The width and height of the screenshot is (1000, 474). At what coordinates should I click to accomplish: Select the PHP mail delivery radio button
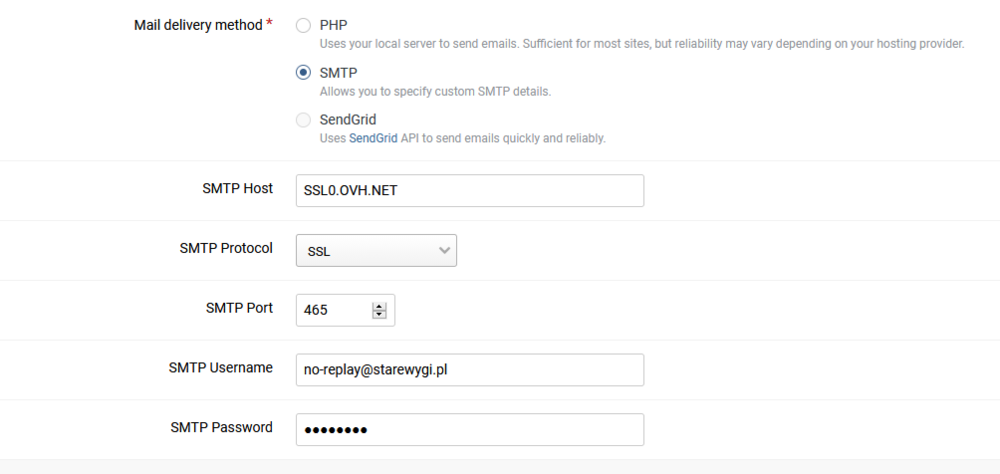tap(303, 25)
